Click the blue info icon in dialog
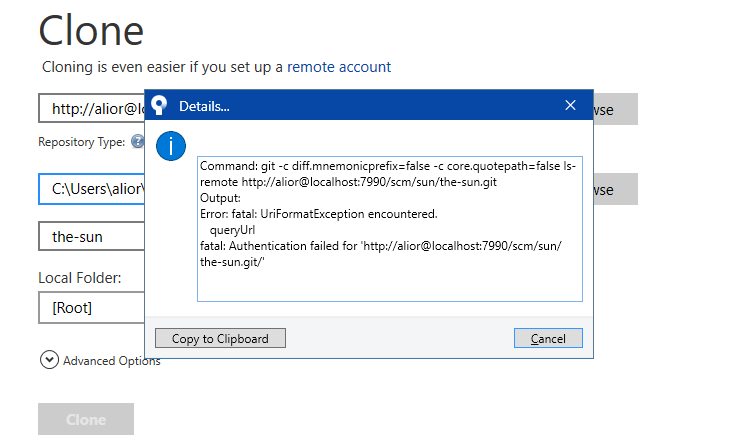738x448 pixels. tap(171, 146)
